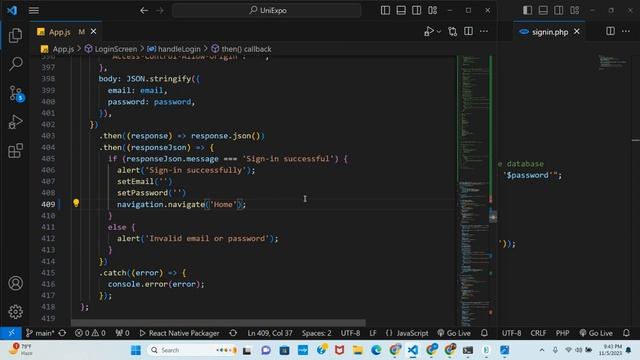Click Ln 409, Col 37 in status bar
The image size is (640, 360).
coord(270,333)
